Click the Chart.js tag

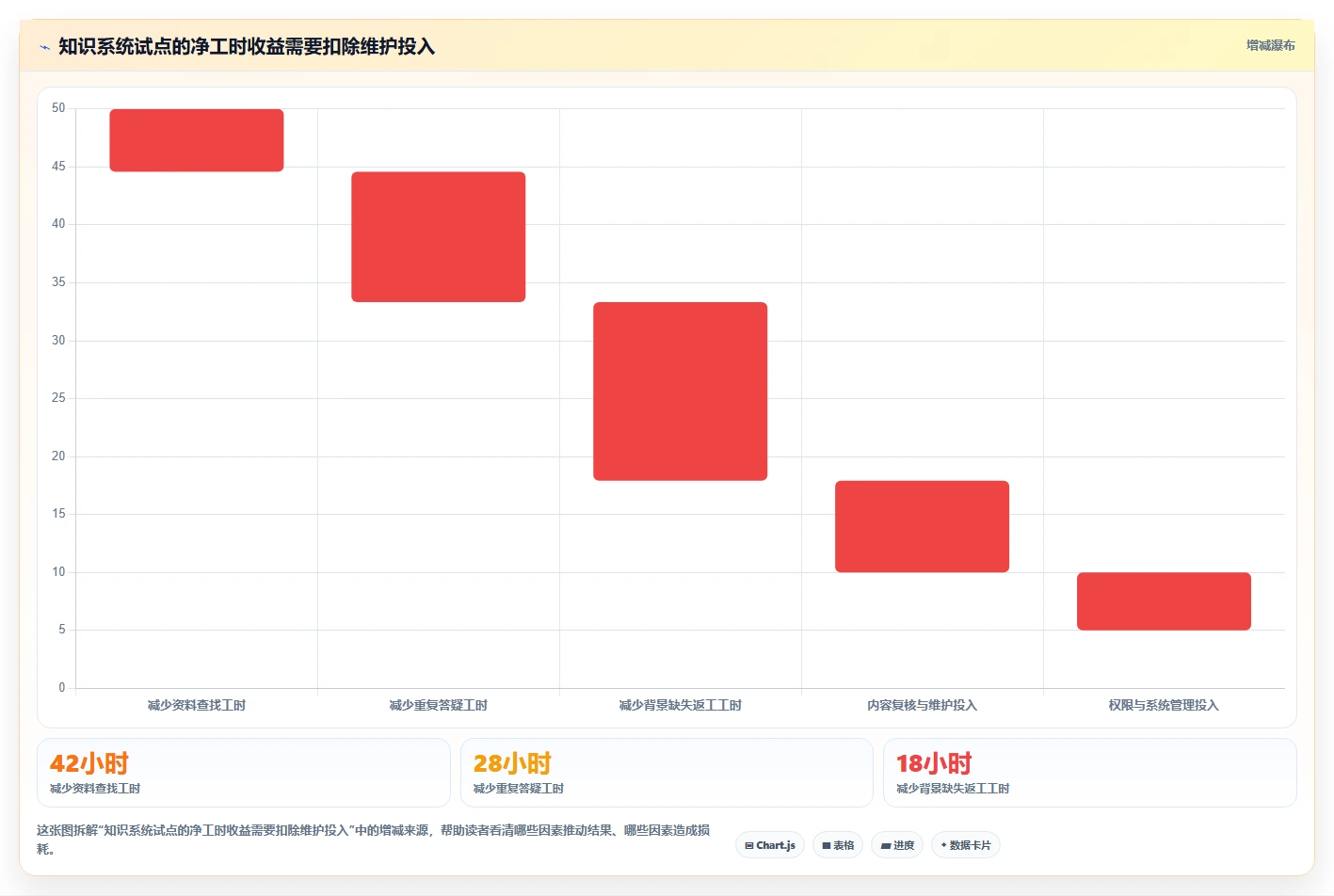[770, 845]
